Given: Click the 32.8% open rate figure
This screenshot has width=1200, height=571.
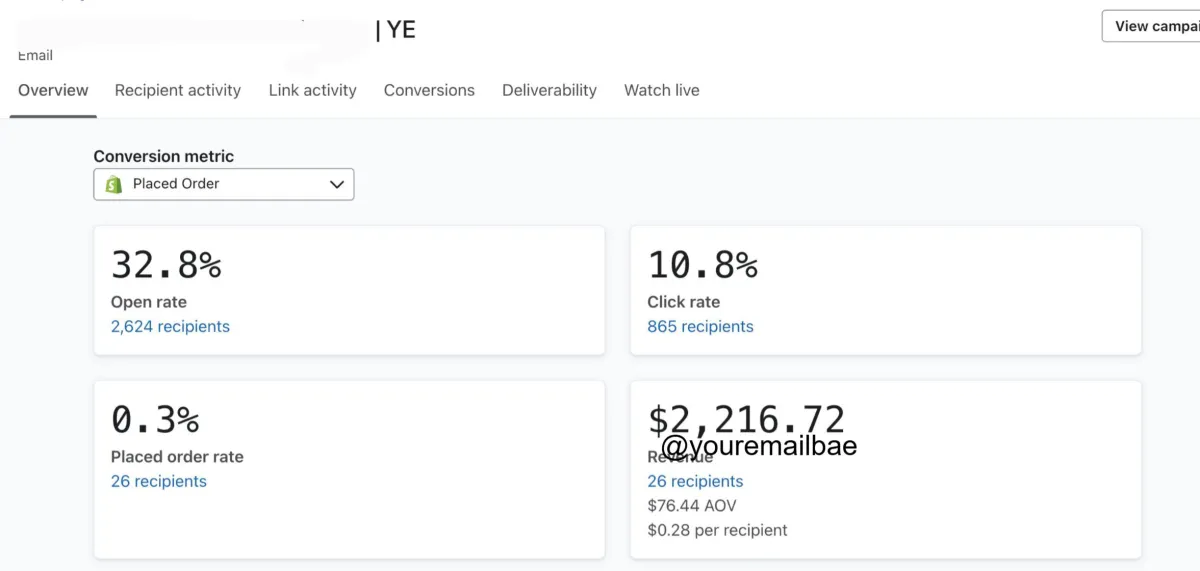Looking at the screenshot, I should click(166, 265).
